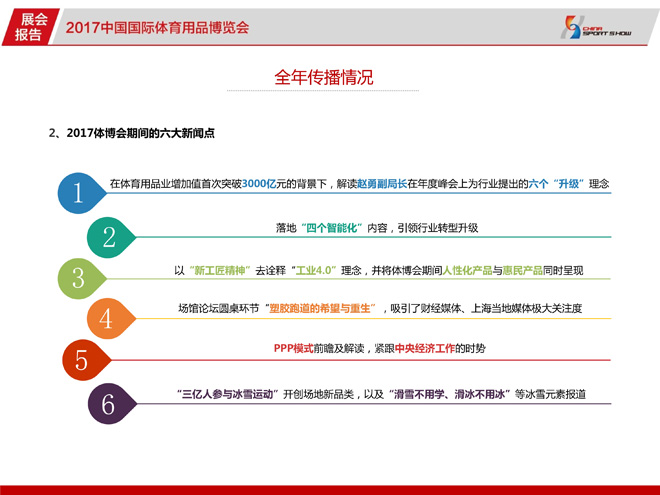Click the red phrase 中央经济工作
Screen dimensions: 660x495
point(425,349)
